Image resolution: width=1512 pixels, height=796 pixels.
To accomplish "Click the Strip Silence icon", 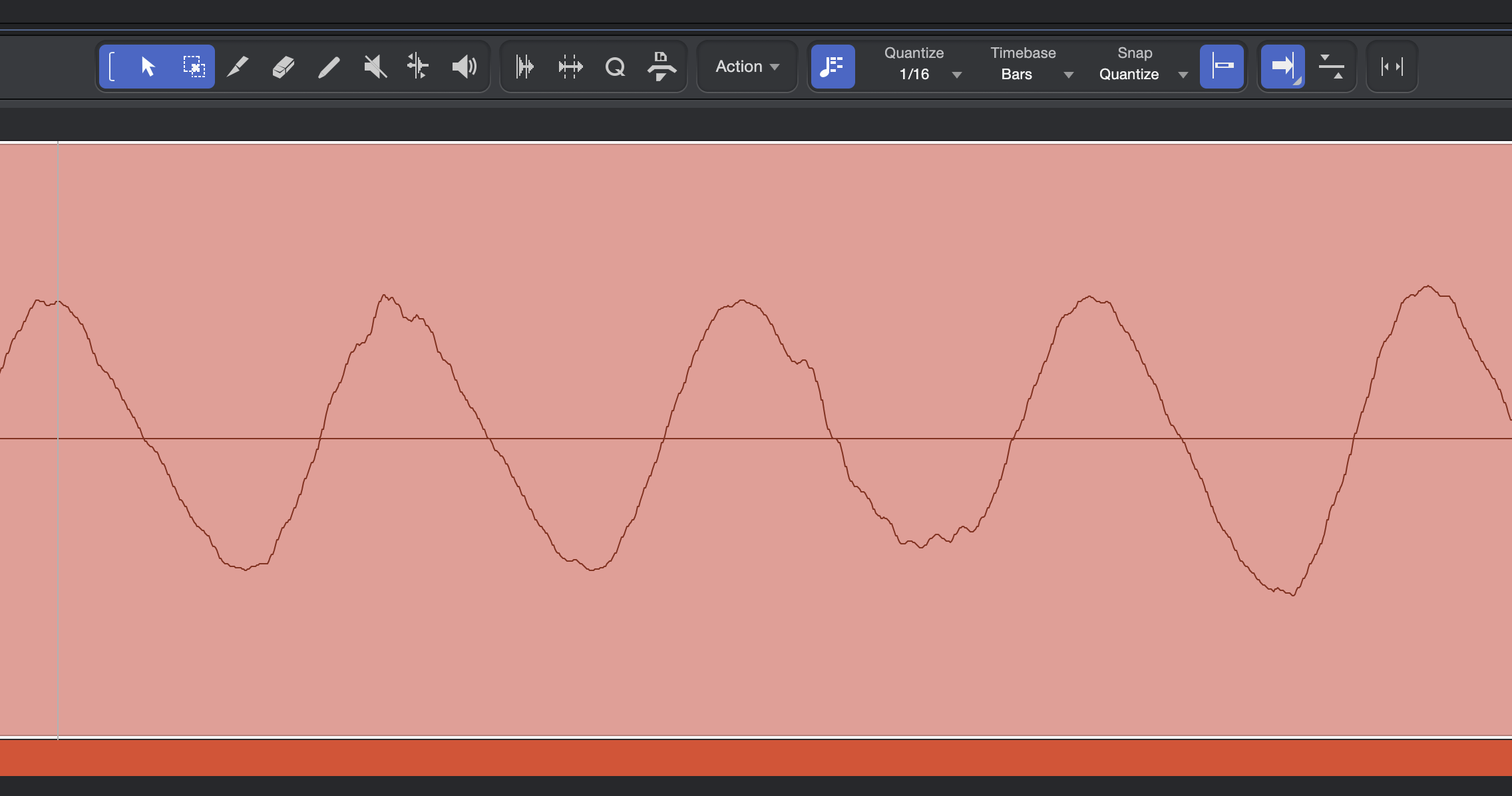I will [x=570, y=67].
